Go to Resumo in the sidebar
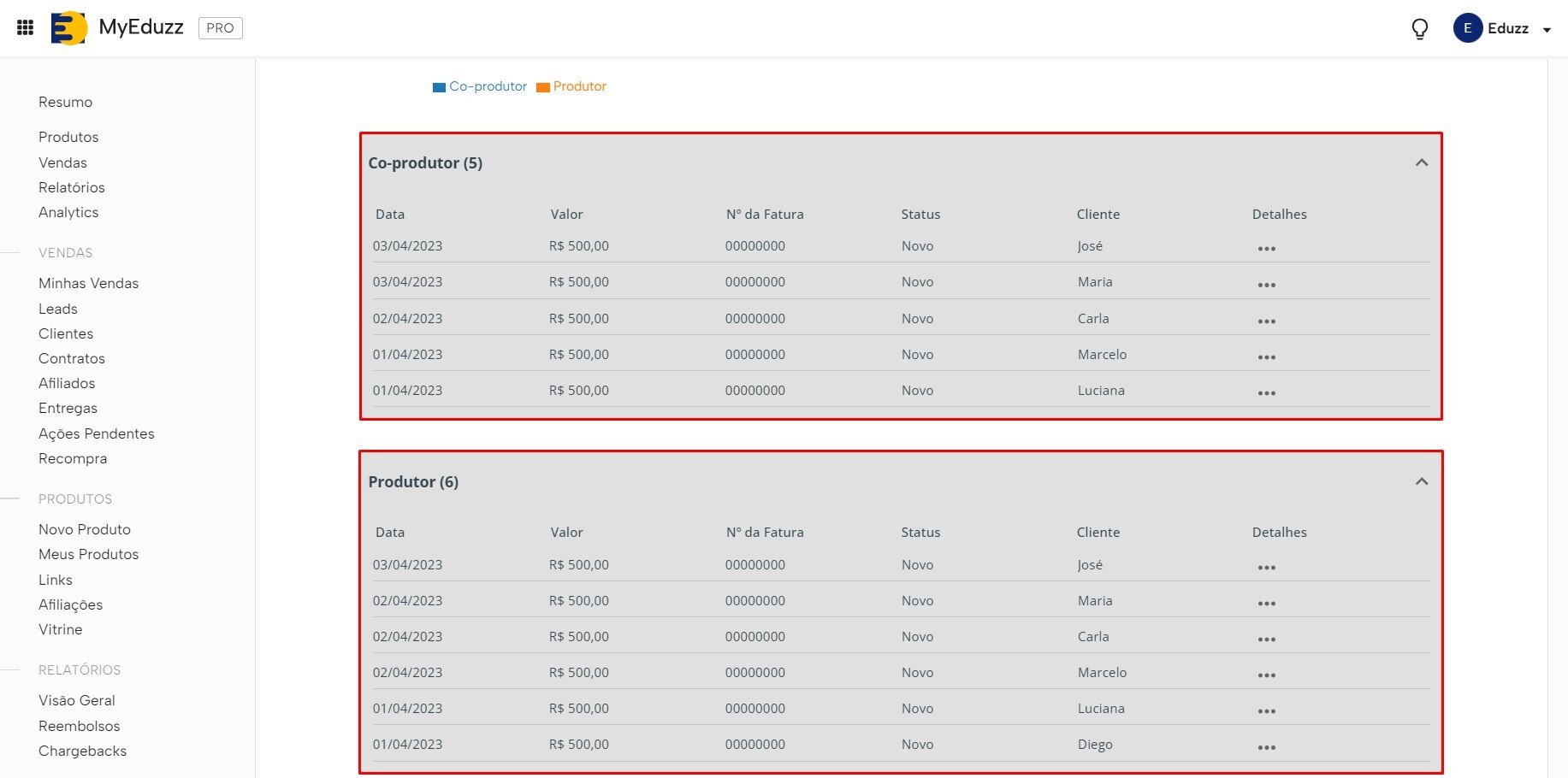Image resolution: width=1568 pixels, height=778 pixels. click(x=65, y=102)
